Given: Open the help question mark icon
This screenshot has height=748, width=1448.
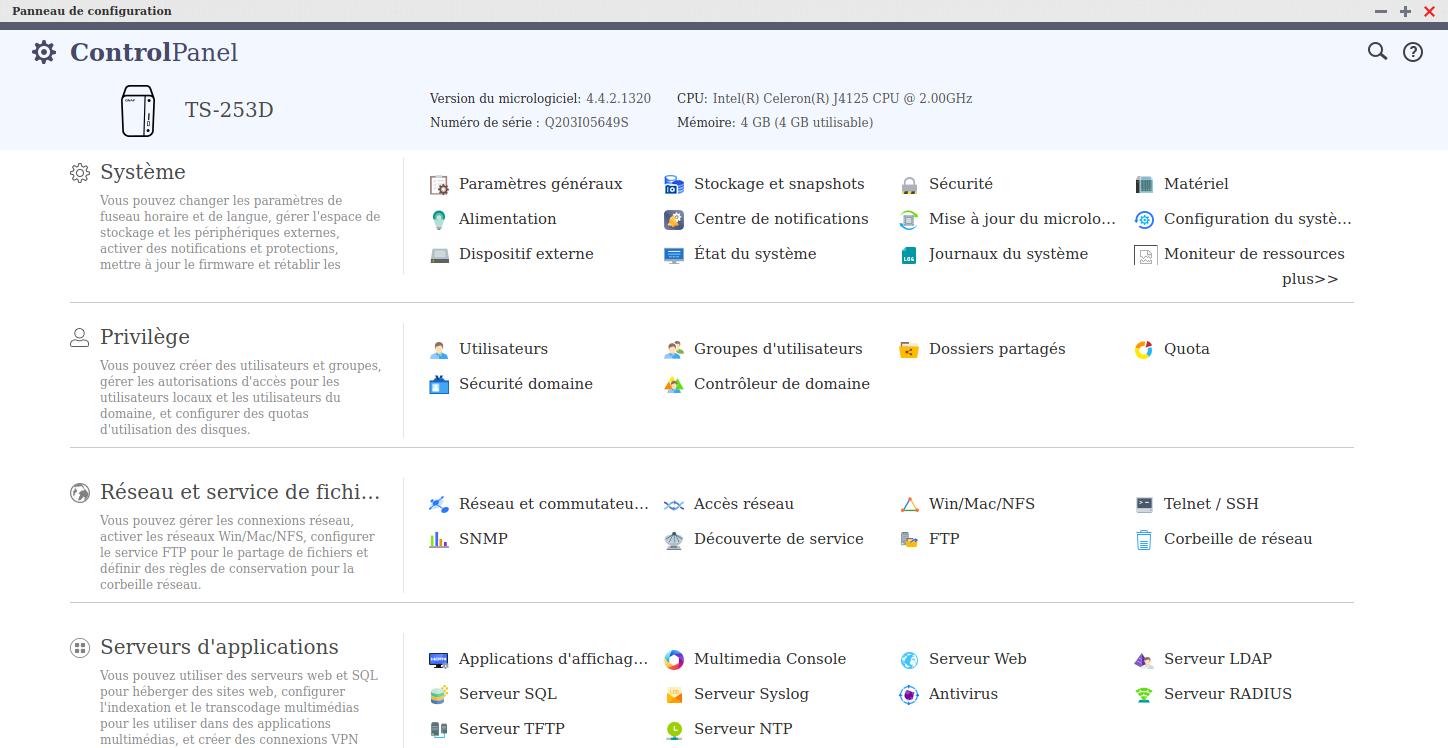Looking at the screenshot, I should (x=1412, y=52).
